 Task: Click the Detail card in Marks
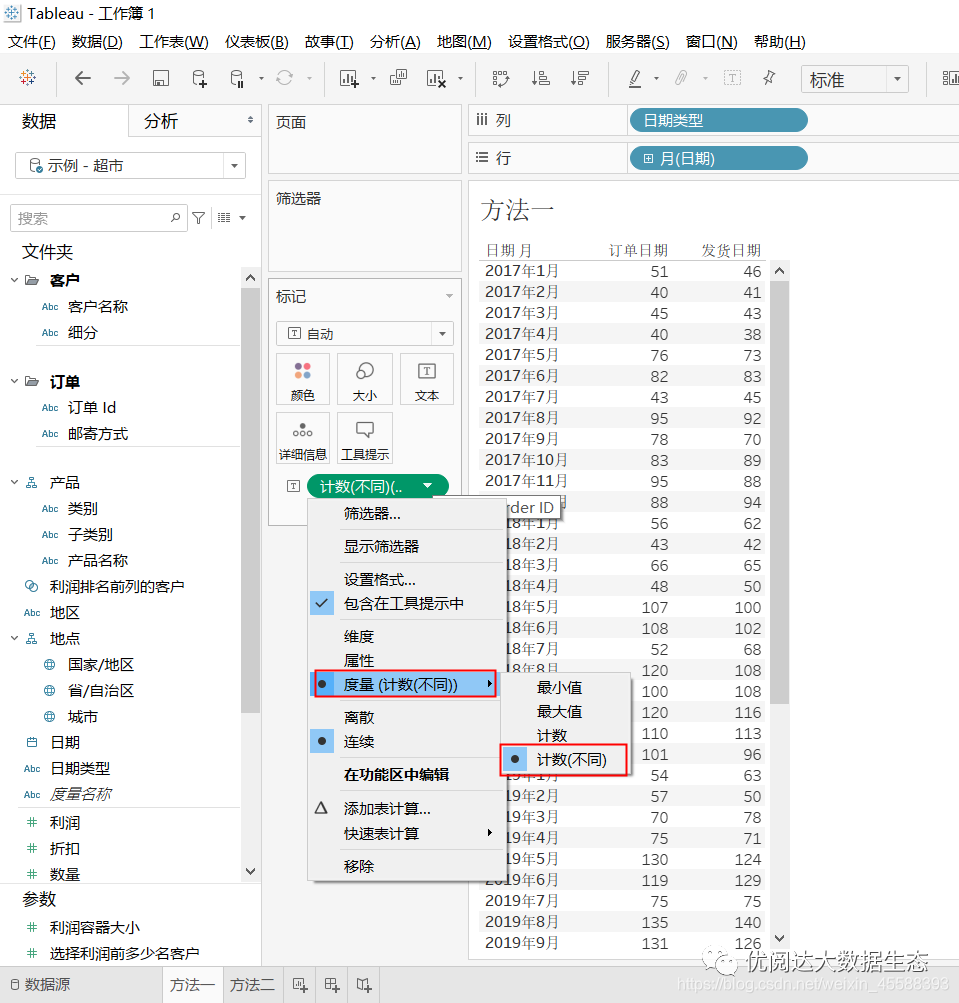click(x=303, y=438)
